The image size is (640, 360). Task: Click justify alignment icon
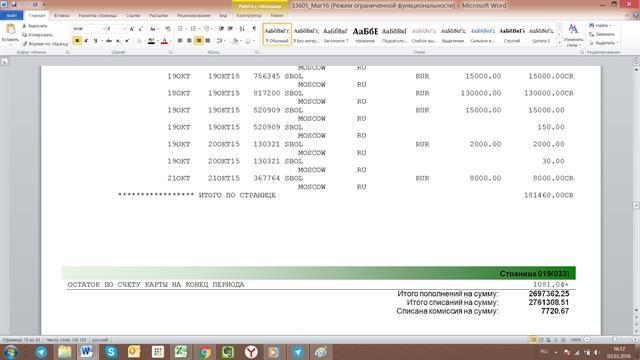pyautogui.click(x=208, y=41)
